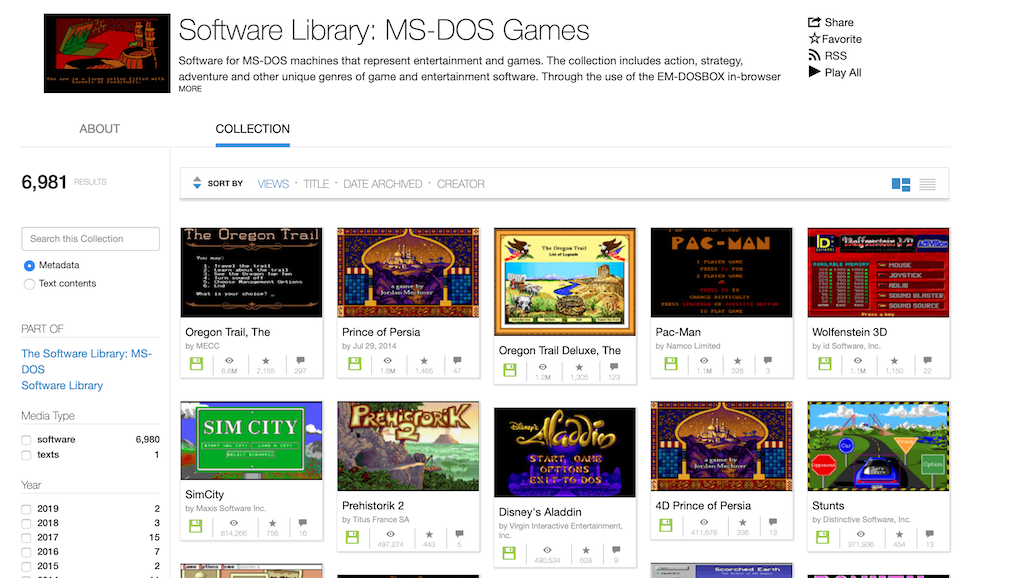Click floppy disk icon on Pac-Man card
Image resolution: width=1024 pixels, height=578 pixels.
671,364
